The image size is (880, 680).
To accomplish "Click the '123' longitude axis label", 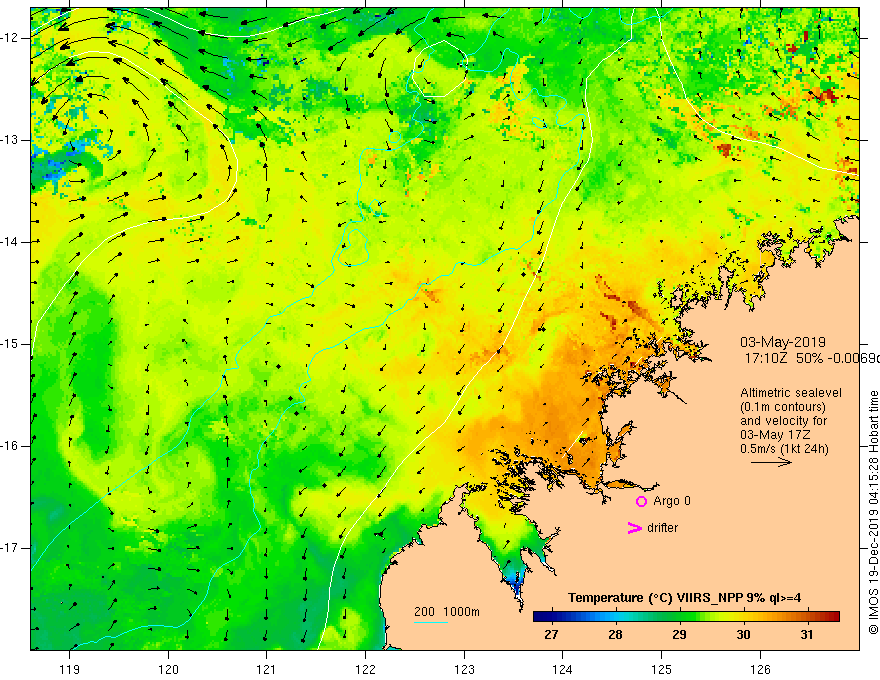I will point(464,669).
